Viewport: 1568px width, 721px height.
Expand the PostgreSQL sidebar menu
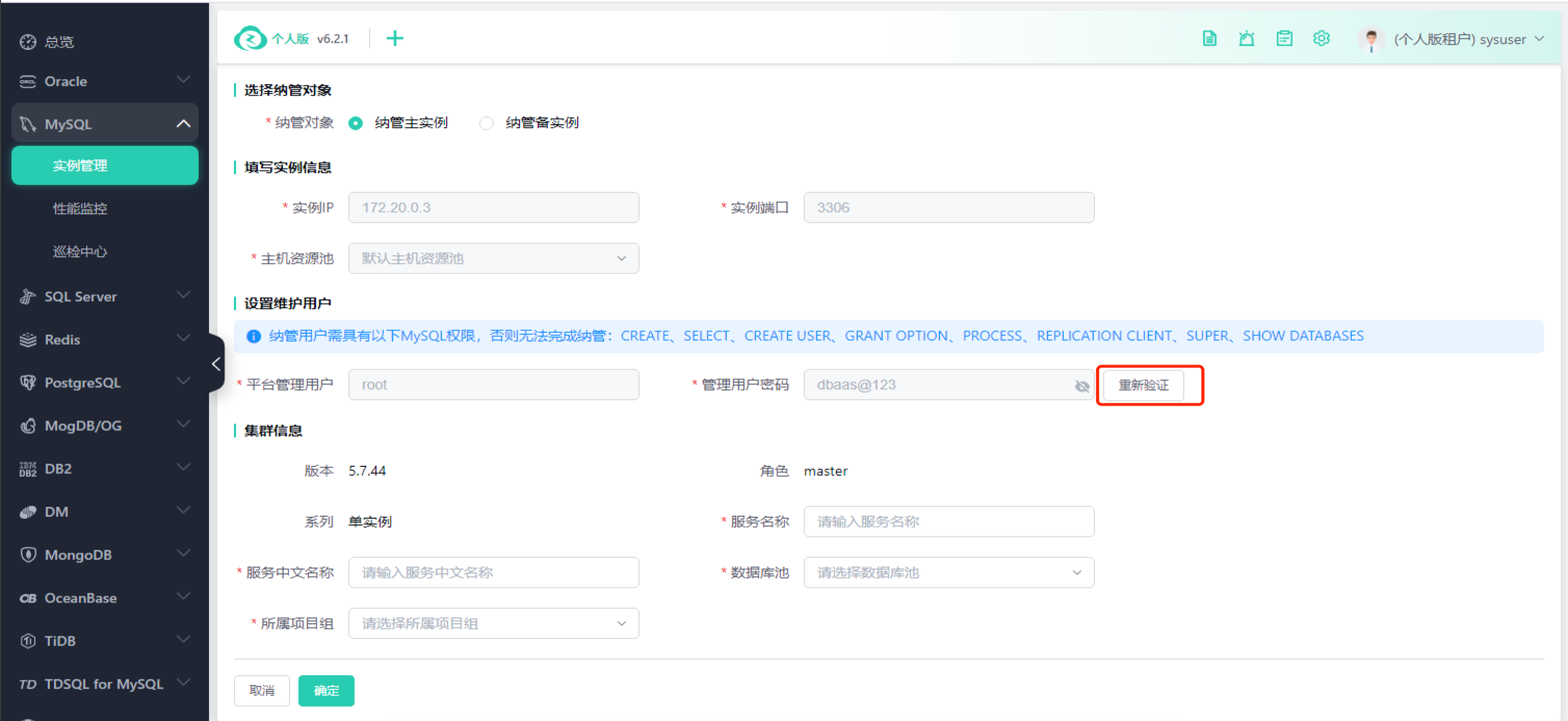coord(104,382)
